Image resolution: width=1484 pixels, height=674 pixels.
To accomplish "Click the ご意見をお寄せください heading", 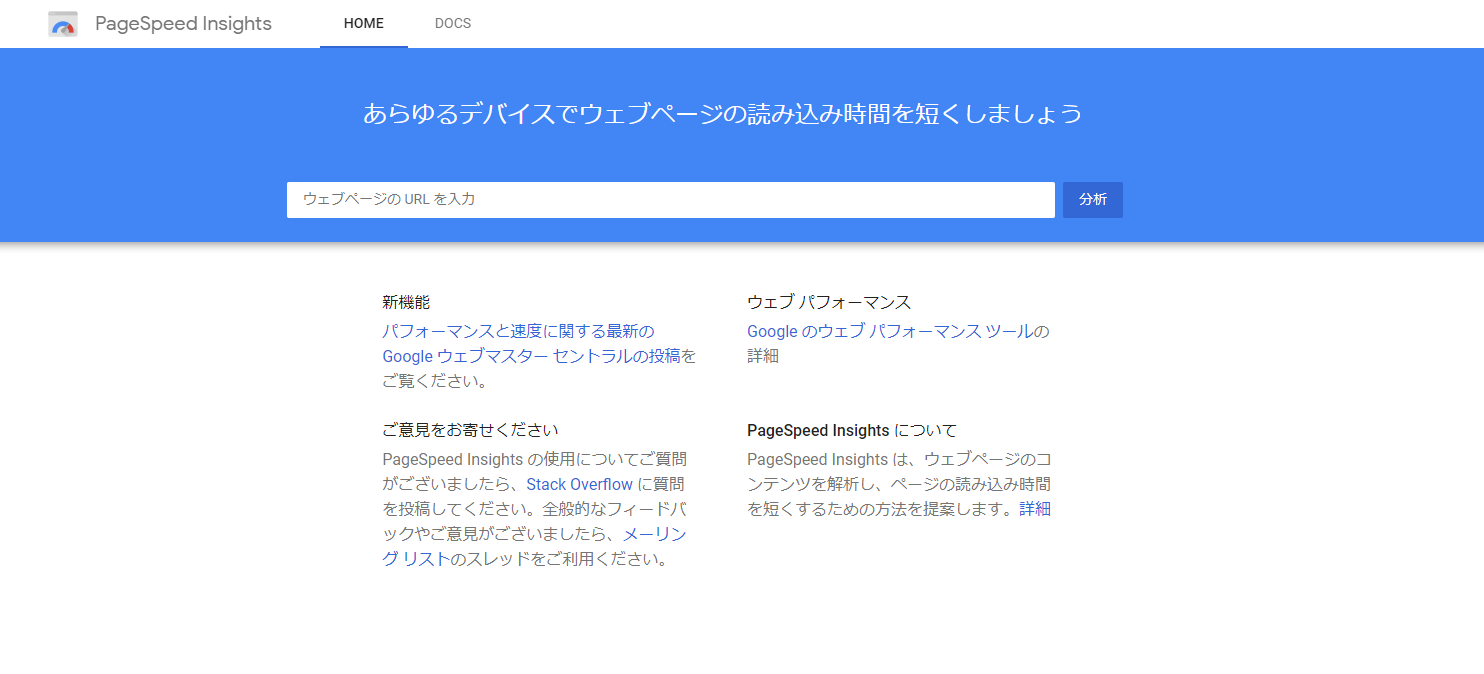I will 470,430.
